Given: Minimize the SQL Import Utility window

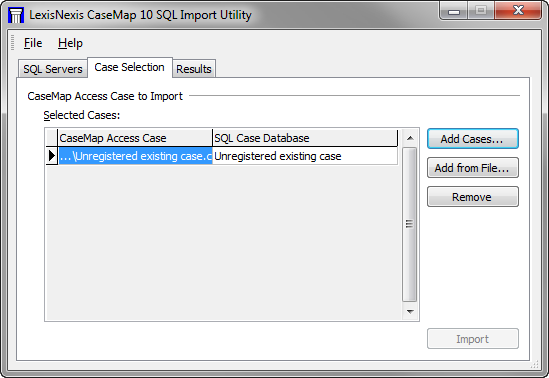Looking at the screenshot, I should pyautogui.click(x=454, y=11).
